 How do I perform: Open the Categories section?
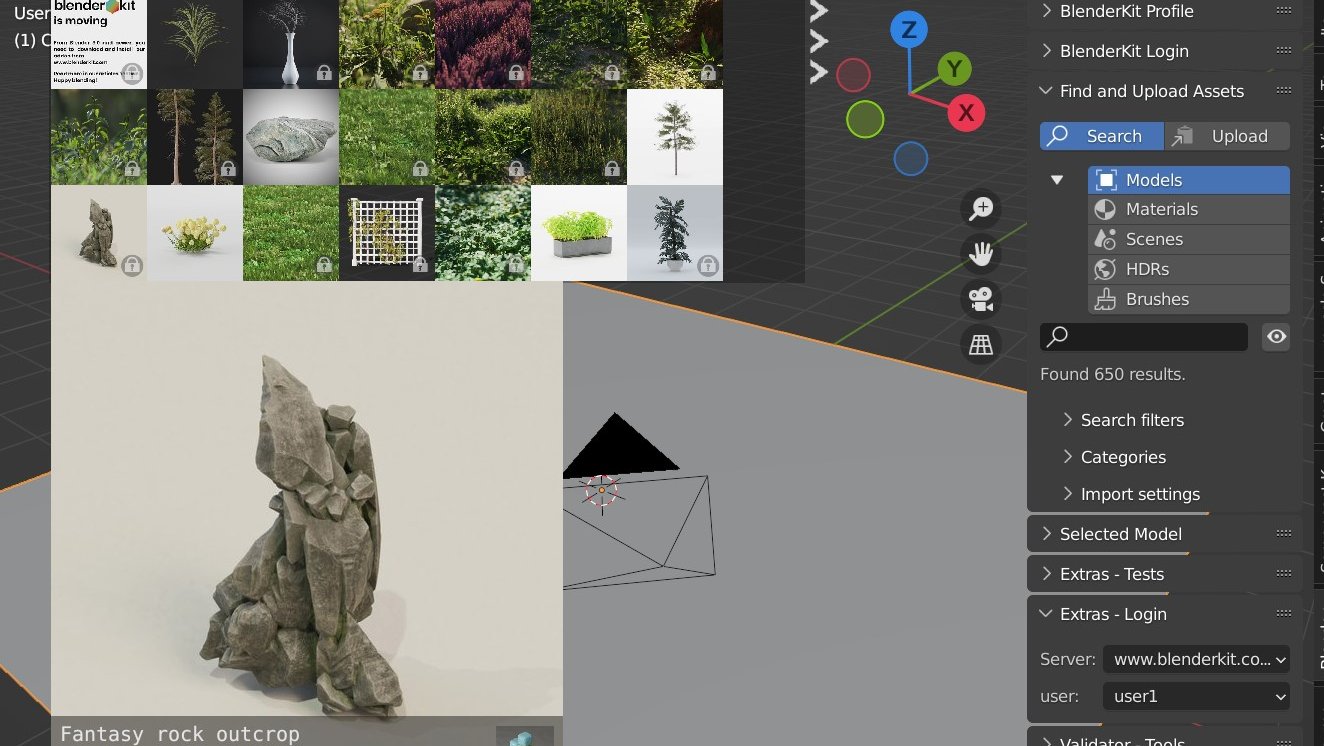click(1123, 457)
